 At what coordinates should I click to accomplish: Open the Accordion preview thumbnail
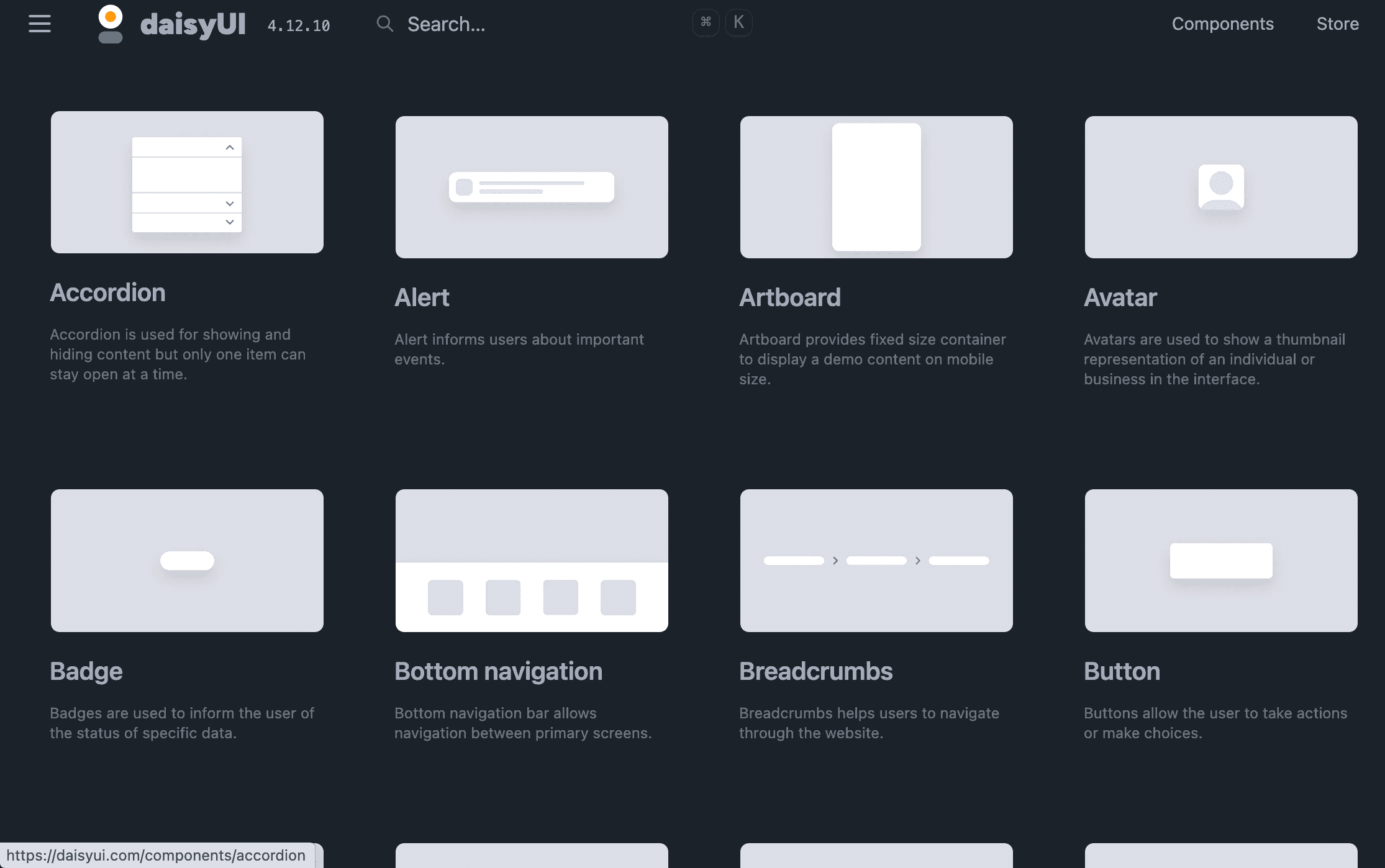[187, 182]
